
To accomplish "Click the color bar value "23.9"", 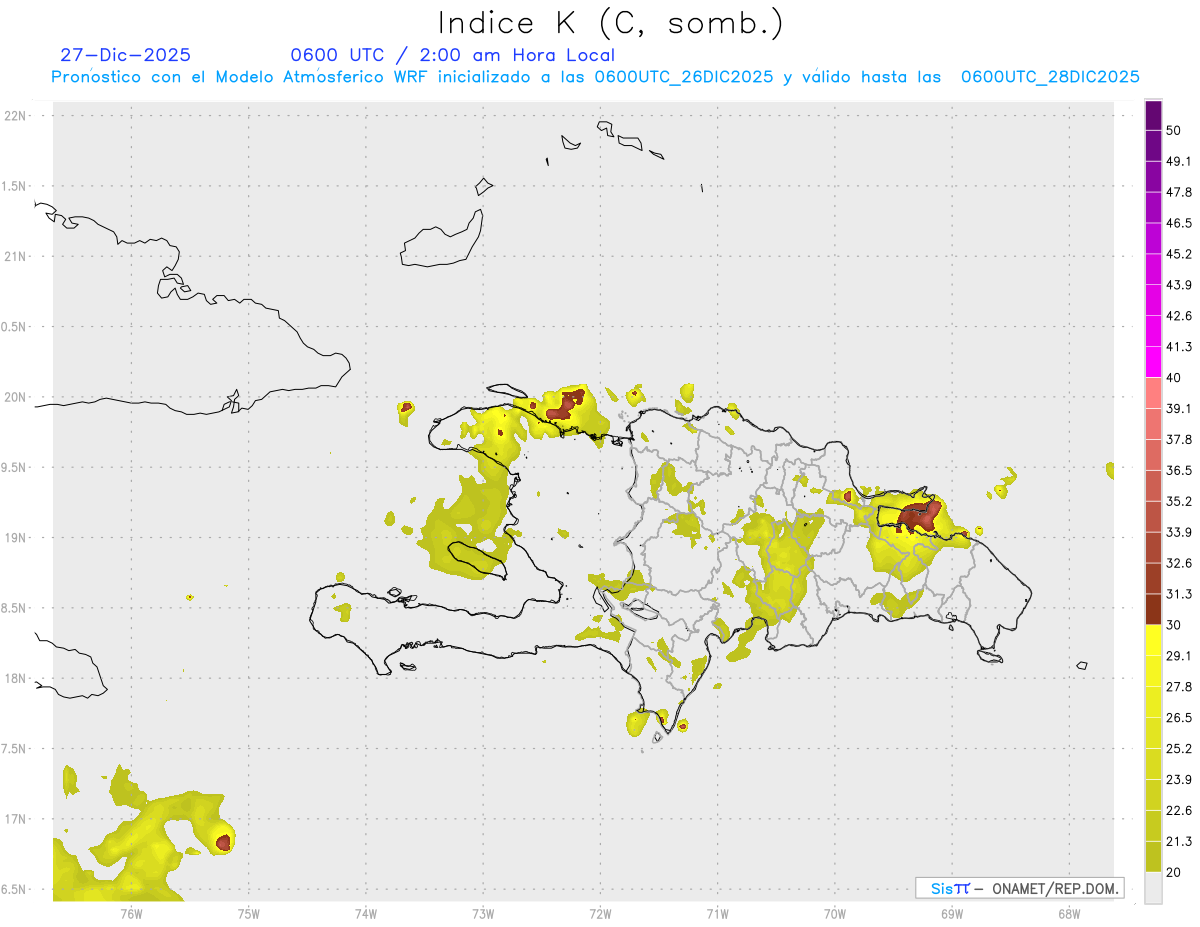I will point(1179,780).
